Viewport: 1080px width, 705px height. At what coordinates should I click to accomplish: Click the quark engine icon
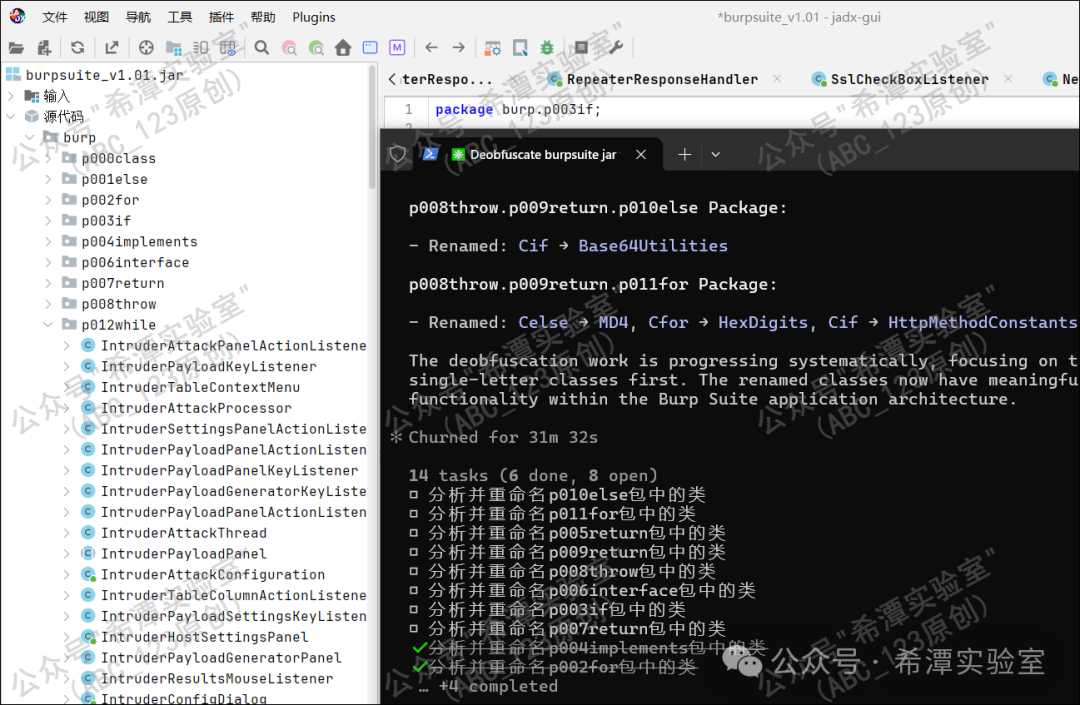pos(520,48)
